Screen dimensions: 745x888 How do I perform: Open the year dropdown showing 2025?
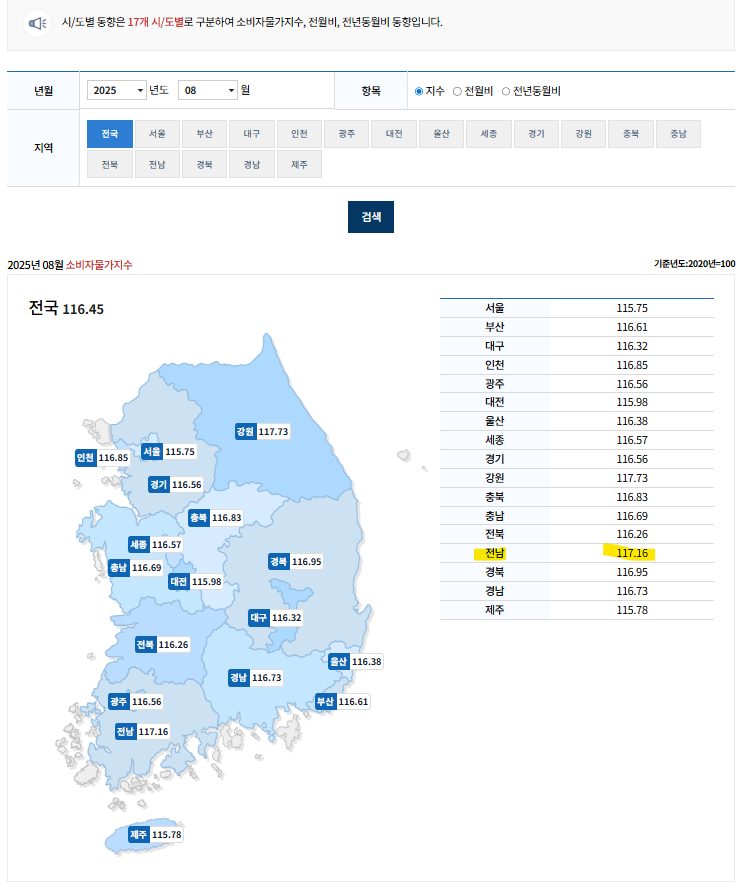pyautogui.click(x=117, y=90)
